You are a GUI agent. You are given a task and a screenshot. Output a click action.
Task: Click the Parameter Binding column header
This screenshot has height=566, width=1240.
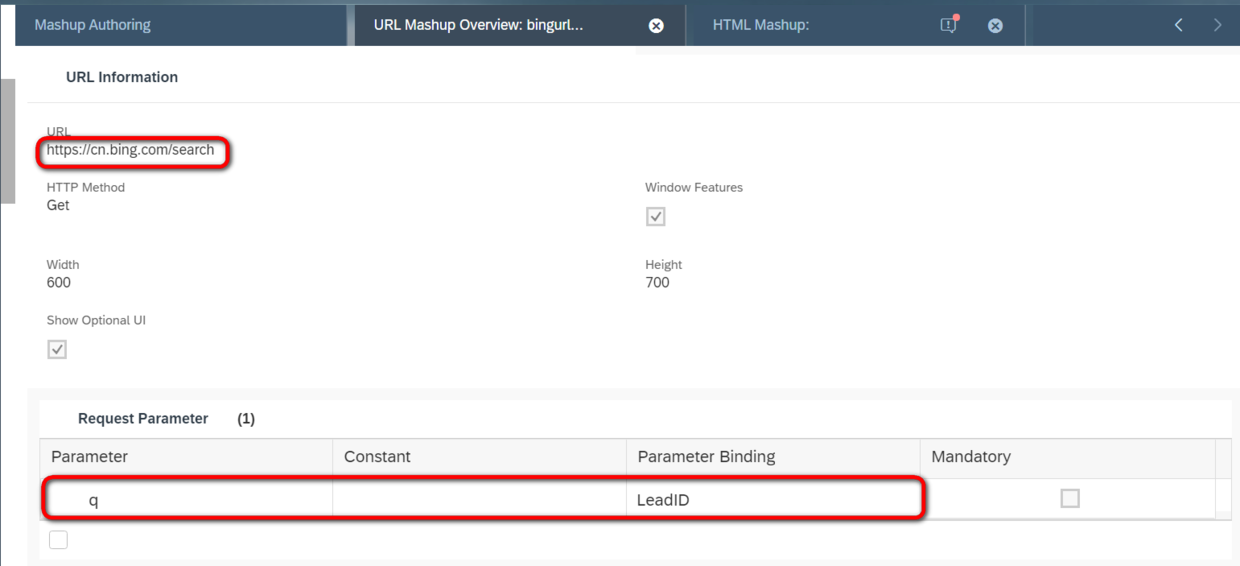706,457
